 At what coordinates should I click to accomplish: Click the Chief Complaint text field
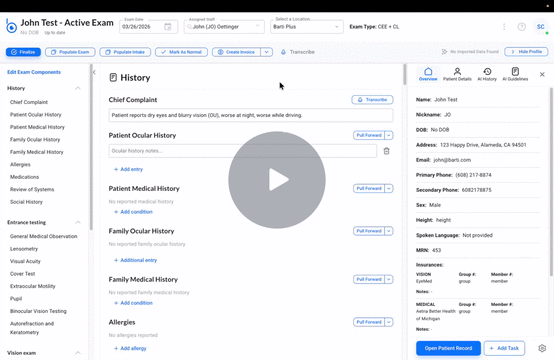tap(251, 115)
